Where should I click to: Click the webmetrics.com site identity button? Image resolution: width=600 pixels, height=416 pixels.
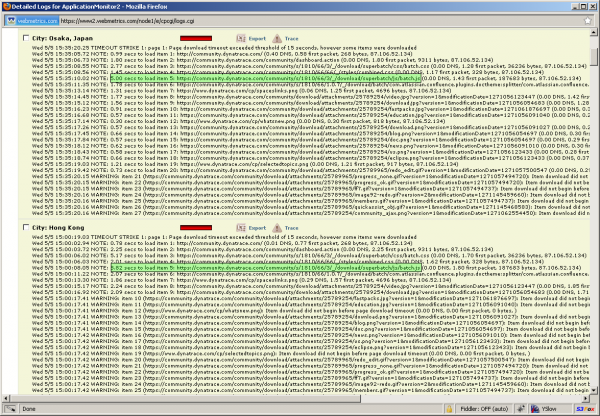[33, 21]
